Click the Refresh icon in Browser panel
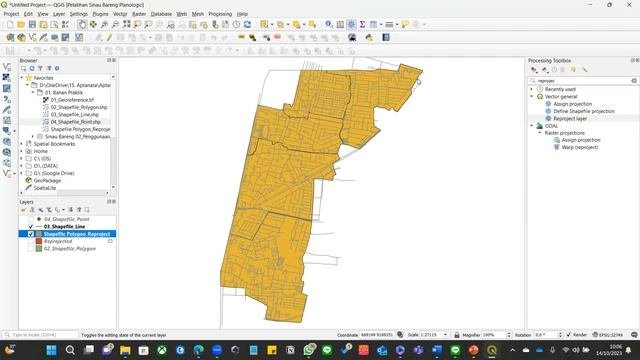 pos(32,69)
